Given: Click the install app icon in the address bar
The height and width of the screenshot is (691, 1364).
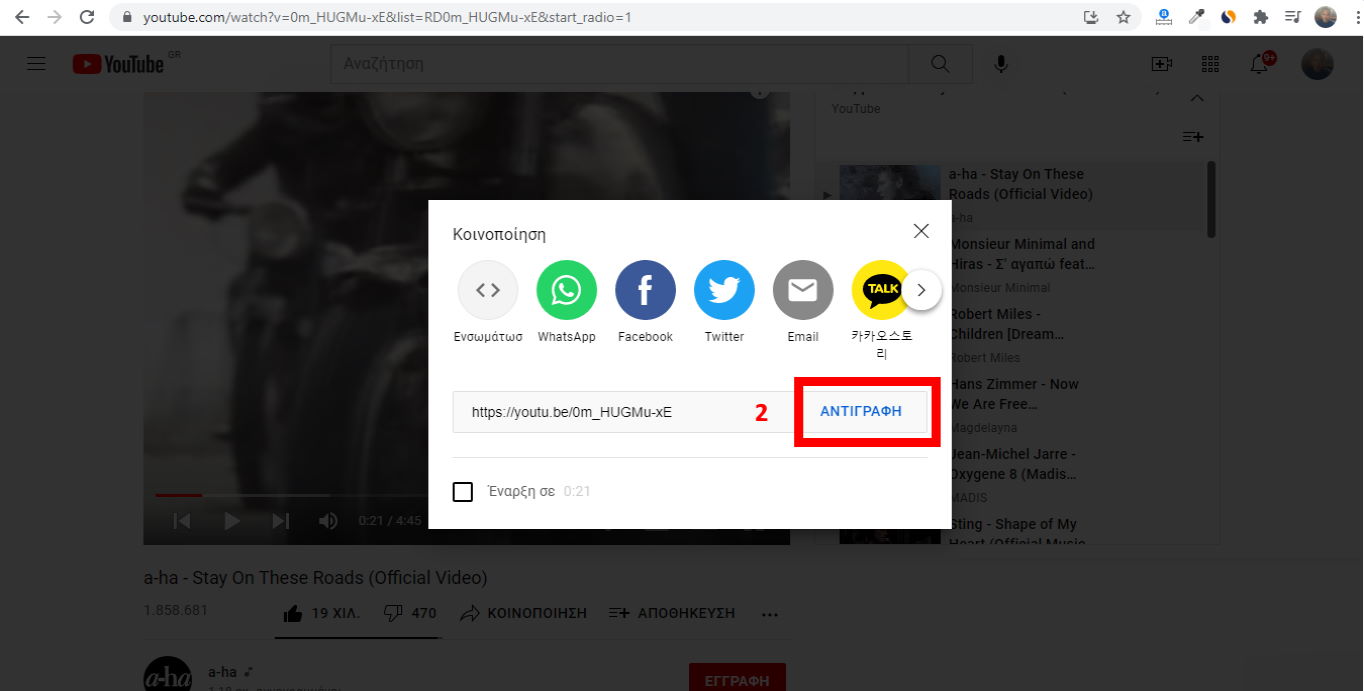Looking at the screenshot, I should click(x=1091, y=17).
